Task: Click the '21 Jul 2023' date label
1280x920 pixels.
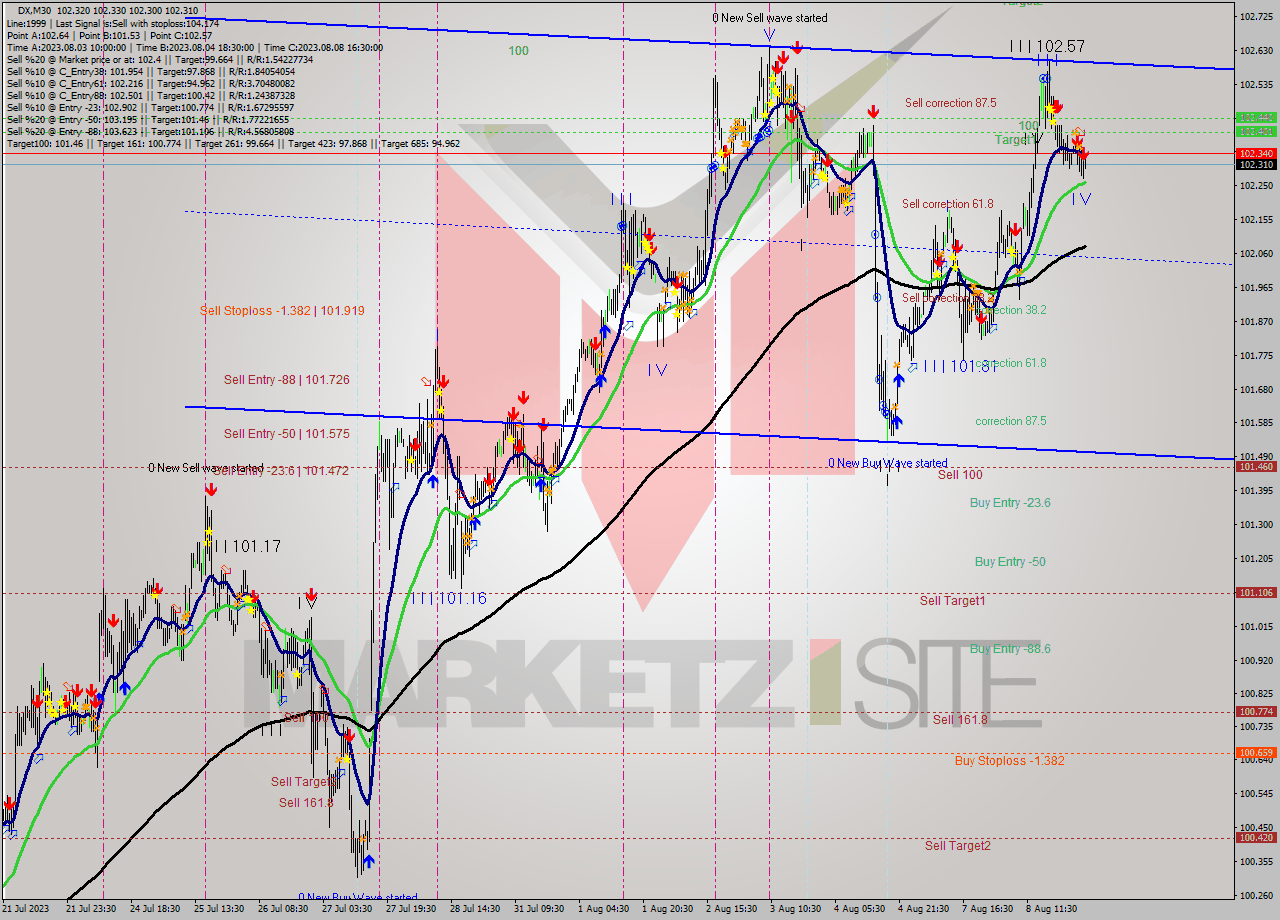Action: tap(24, 909)
